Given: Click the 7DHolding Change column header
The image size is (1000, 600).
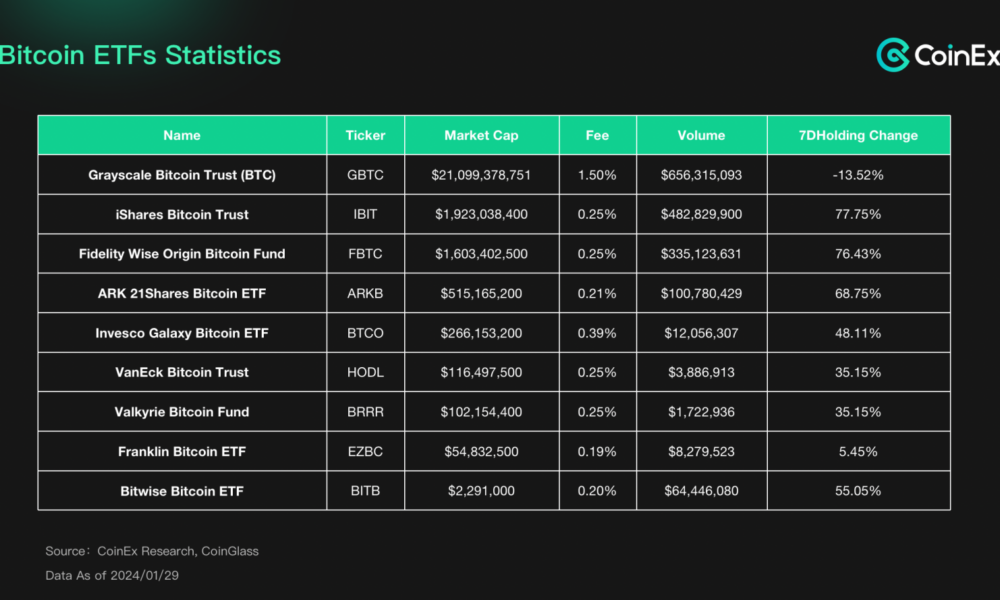Looking at the screenshot, I should point(858,135).
